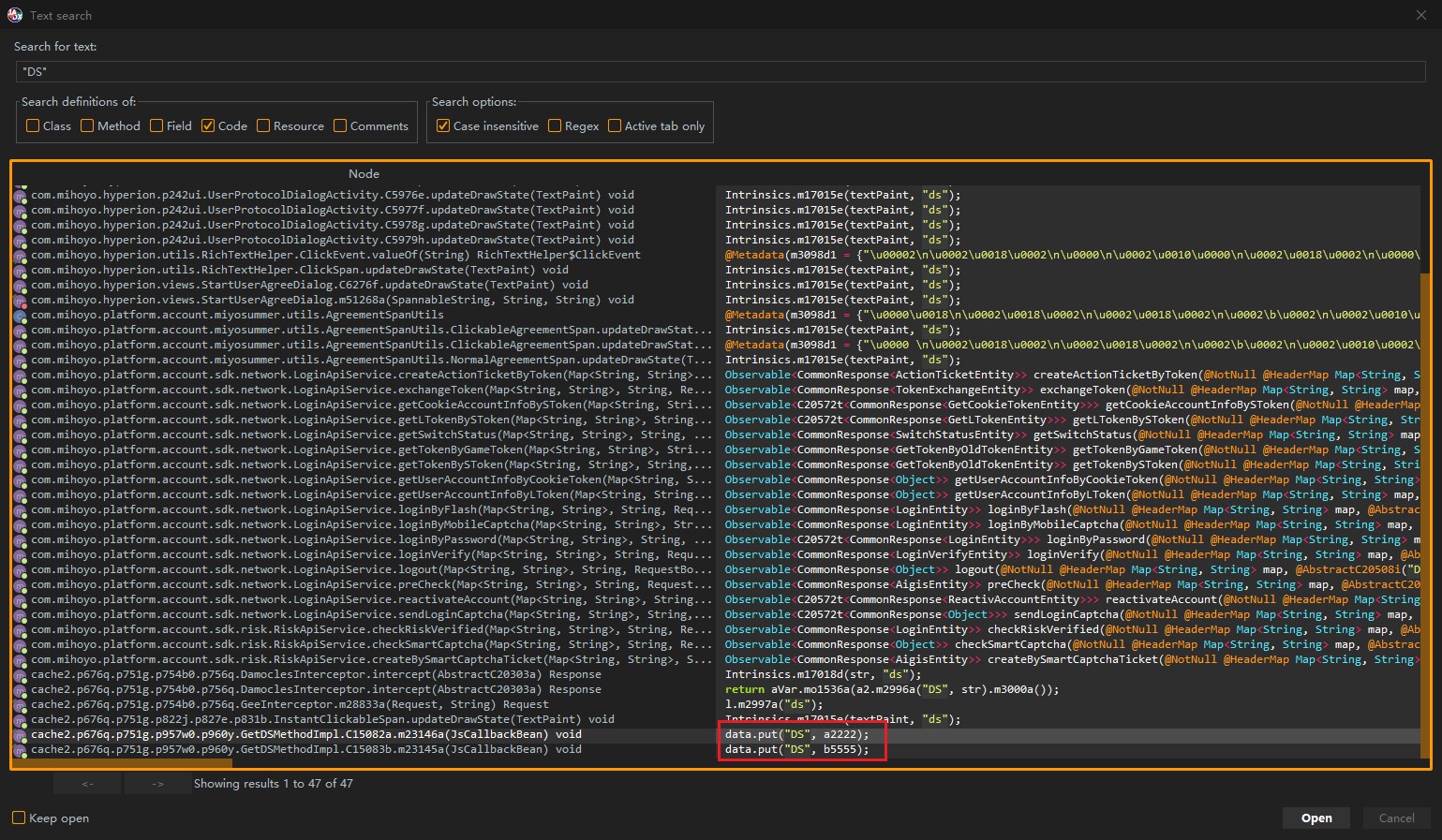1442x840 pixels.
Task: Click the jadx app icon in title bar
Action: coord(15,15)
